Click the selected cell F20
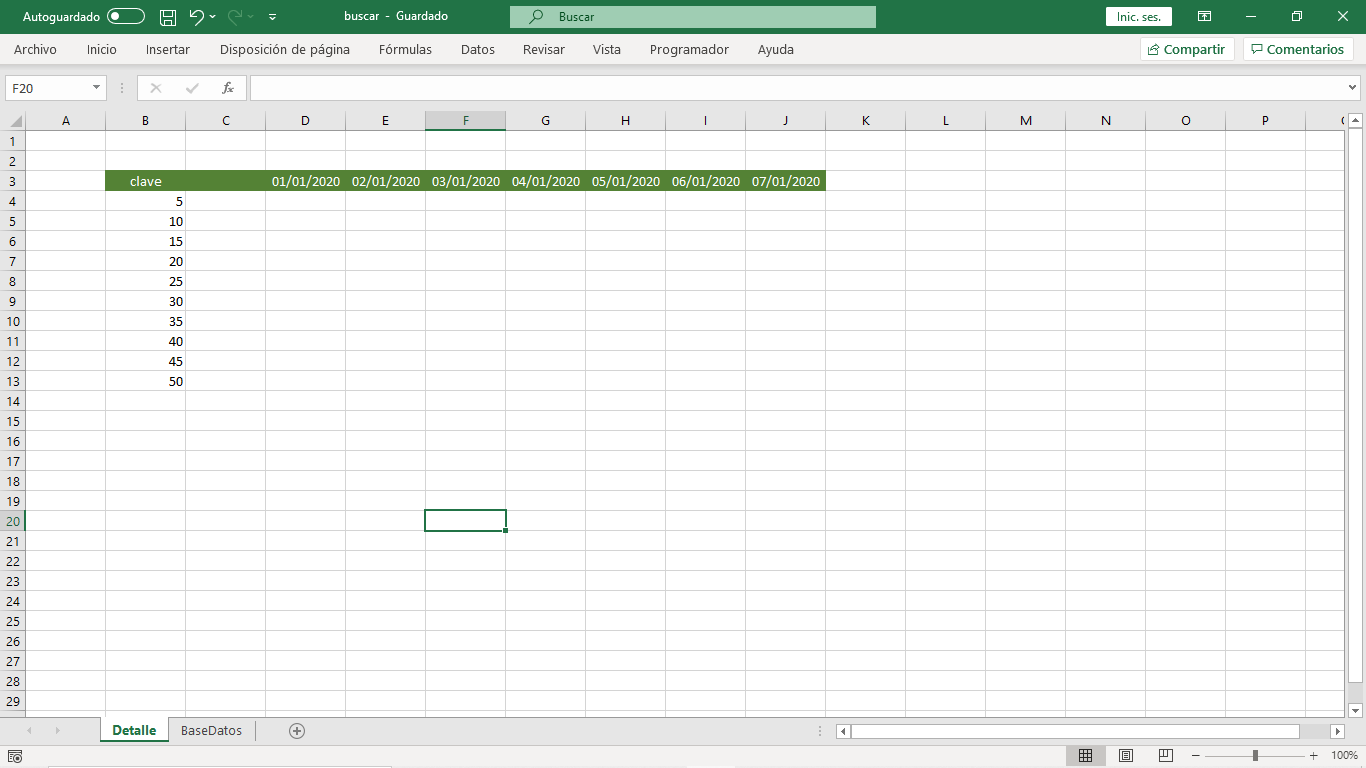 tap(466, 521)
